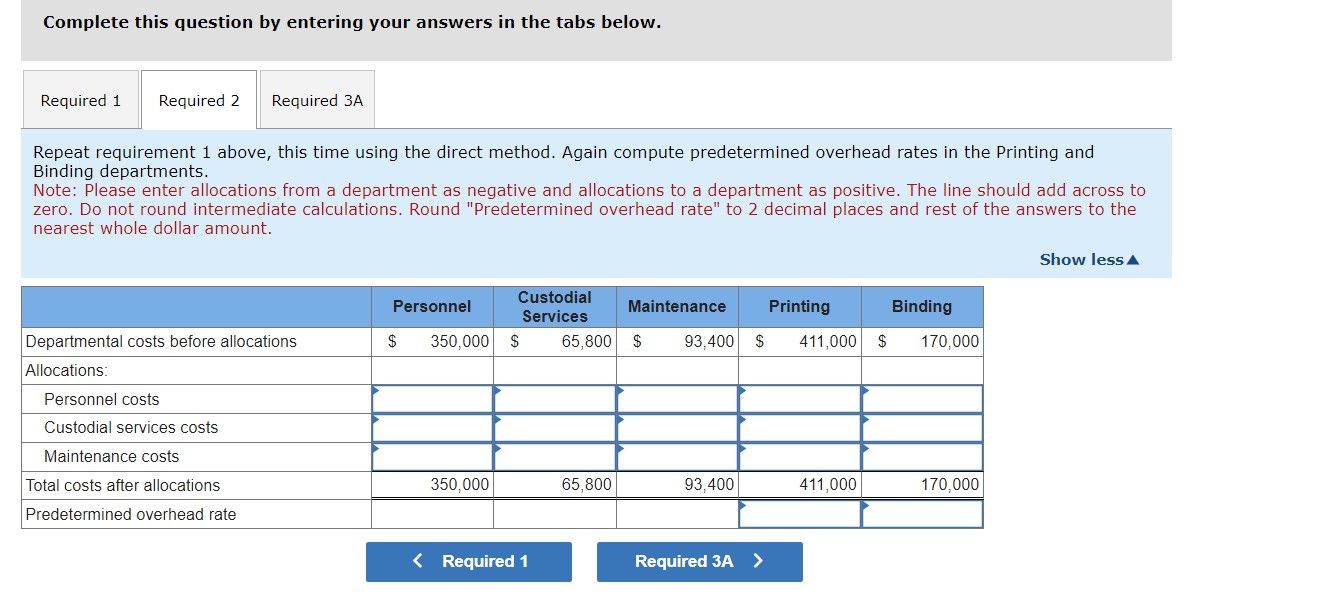
Task: Collapse instructions with Show less
Action: coord(1086,259)
